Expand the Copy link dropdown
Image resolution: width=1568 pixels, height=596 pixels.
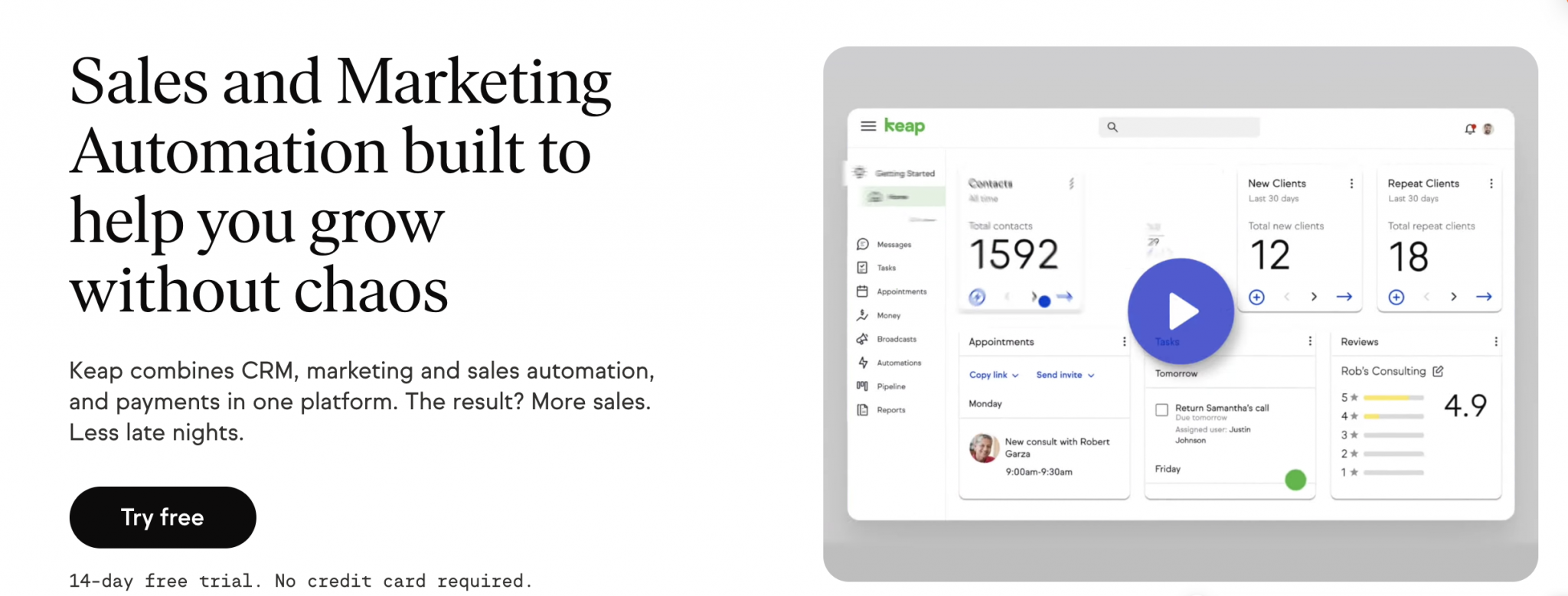point(993,375)
